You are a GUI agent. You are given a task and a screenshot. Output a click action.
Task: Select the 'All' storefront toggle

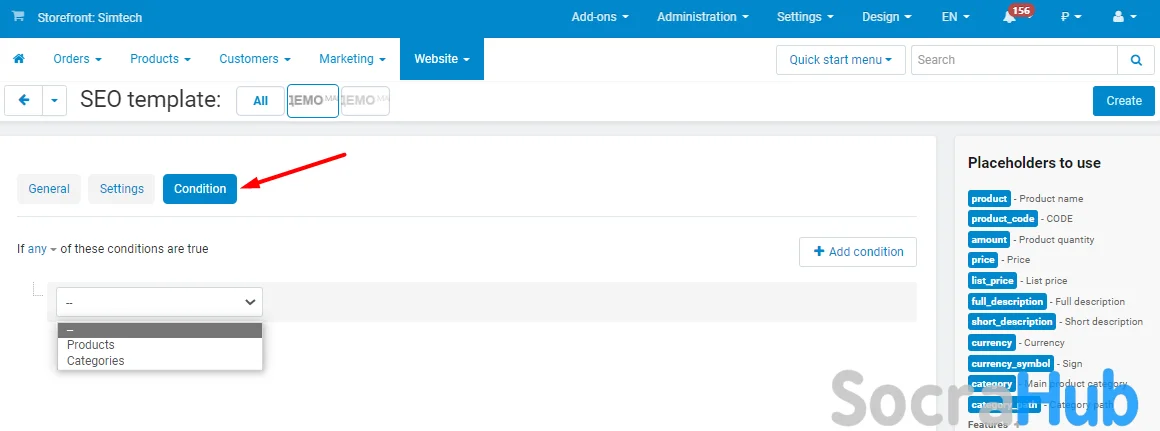click(260, 100)
